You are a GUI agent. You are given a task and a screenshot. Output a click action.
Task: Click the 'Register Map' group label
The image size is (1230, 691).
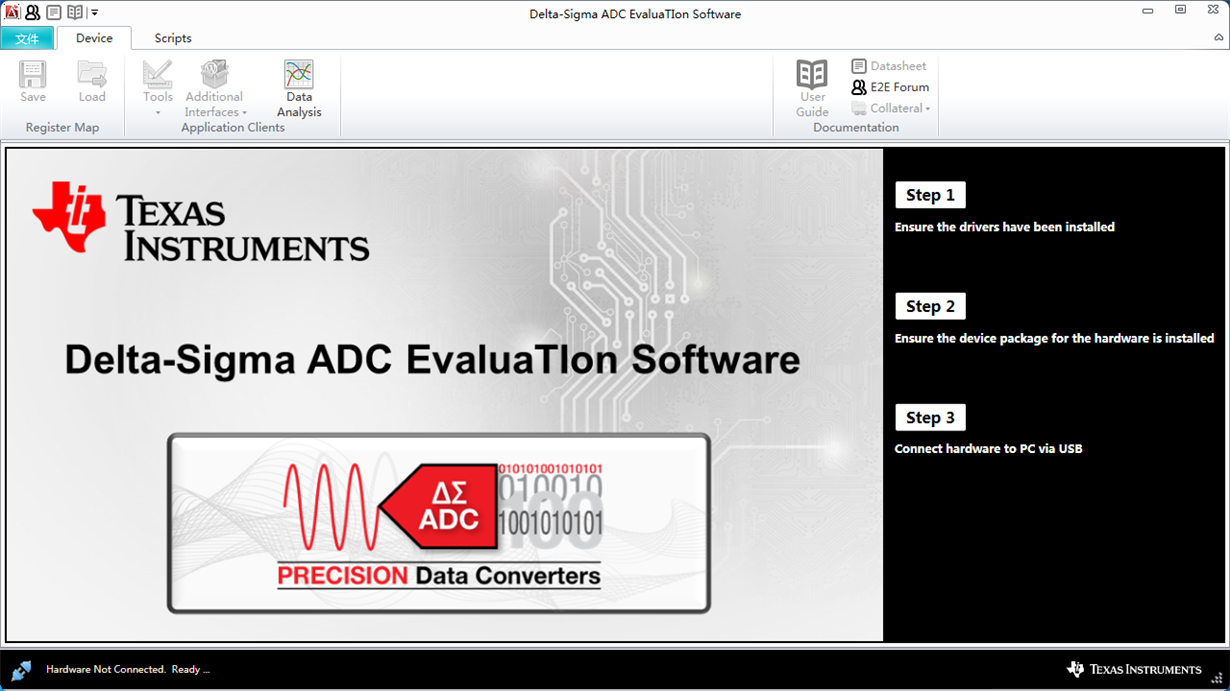pos(62,127)
